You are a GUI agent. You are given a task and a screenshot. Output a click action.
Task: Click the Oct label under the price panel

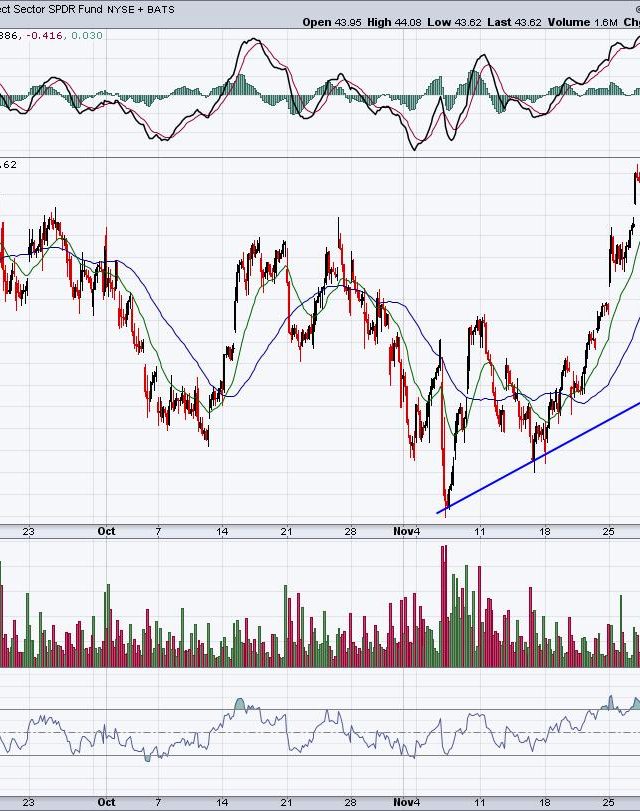pos(106,532)
